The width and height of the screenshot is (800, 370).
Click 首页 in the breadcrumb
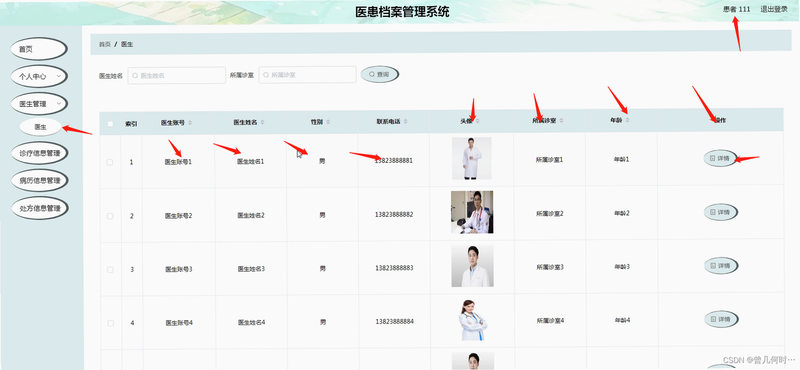point(105,44)
